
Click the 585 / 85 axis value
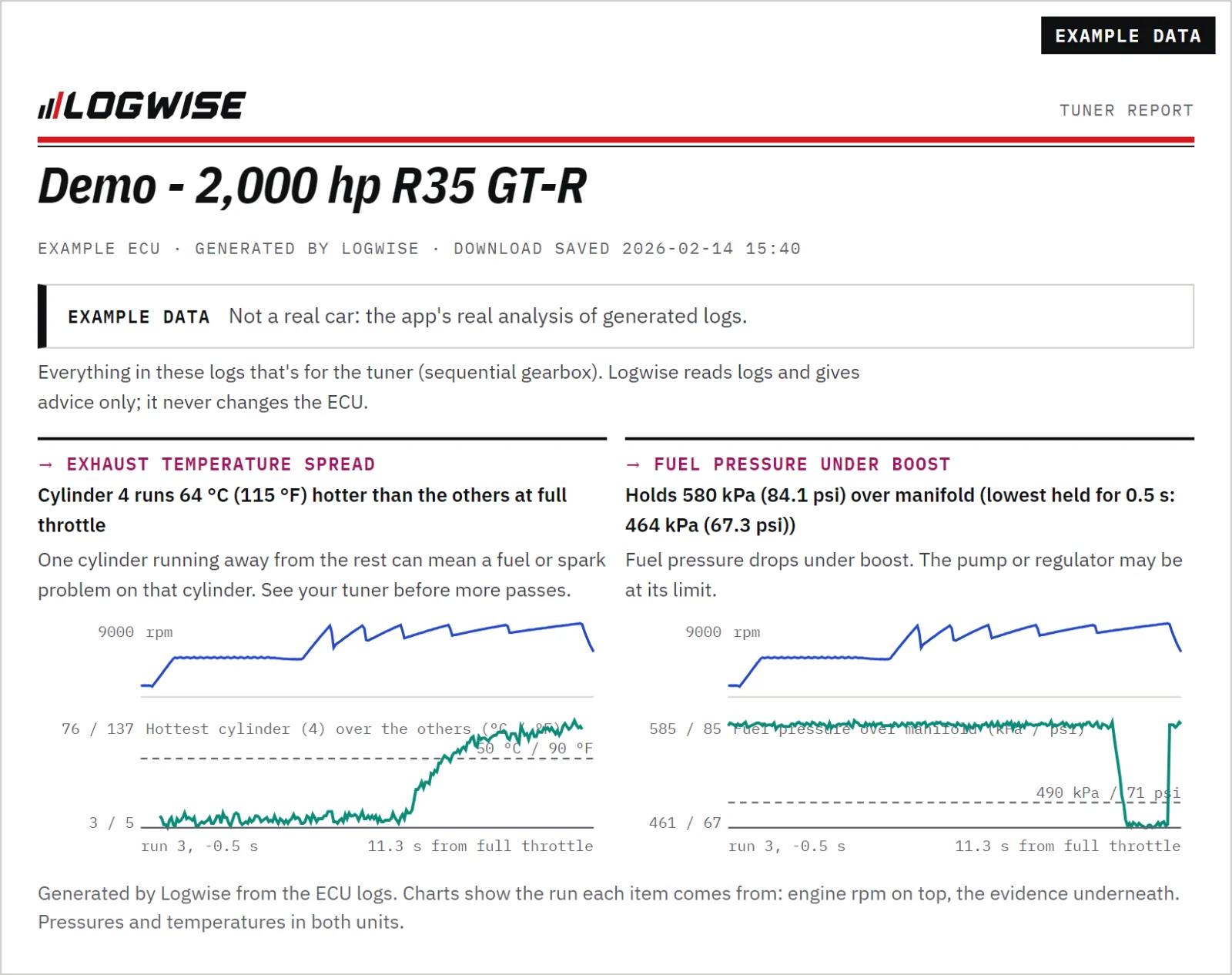point(685,729)
